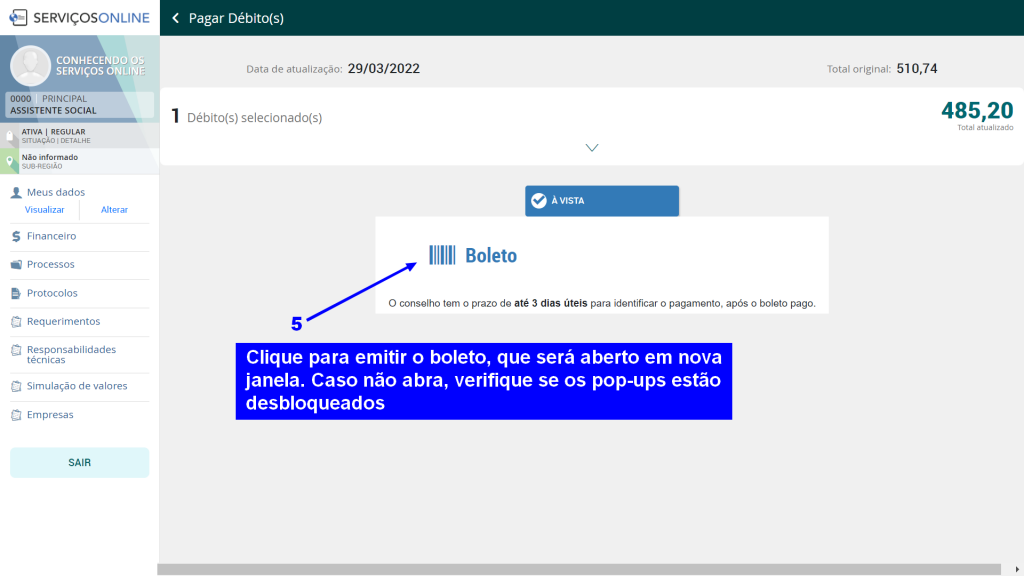Click the Boleto barcode icon
Image resolution: width=1024 pixels, height=576 pixels.
coord(441,255)
